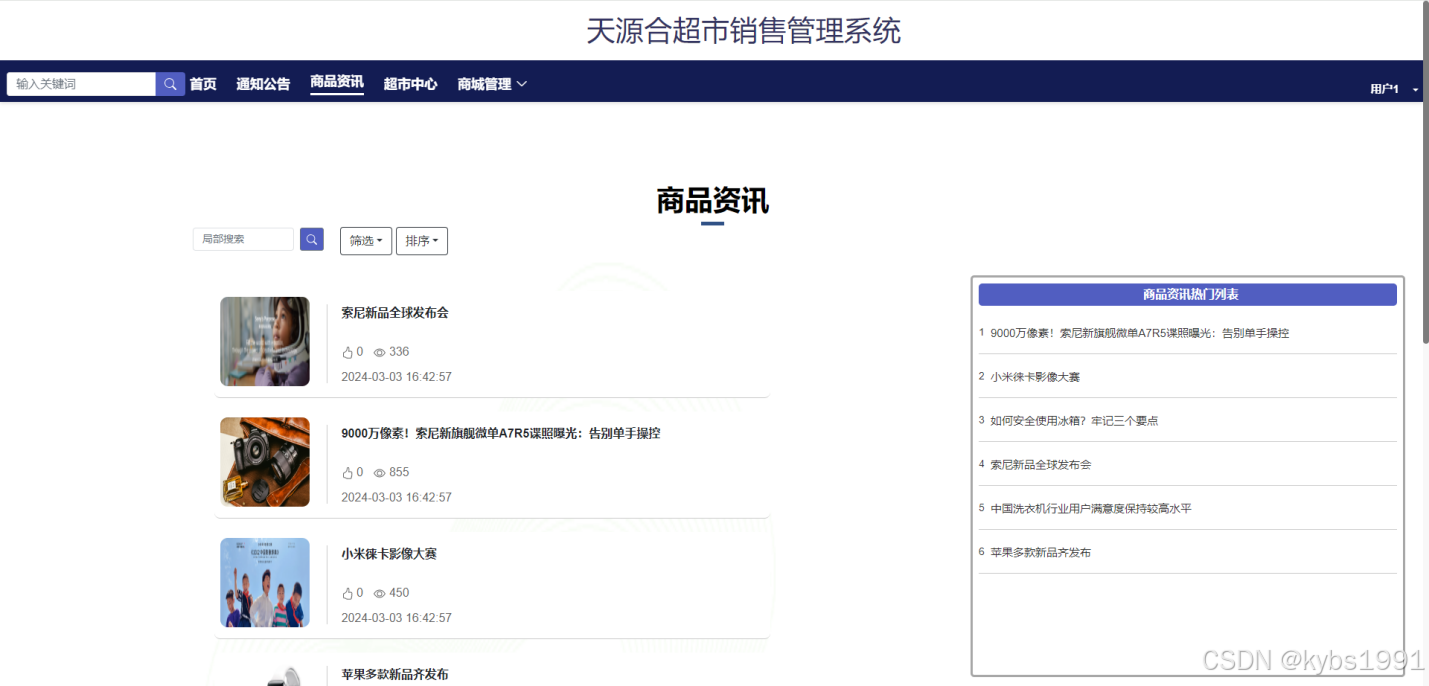The image size is (1429, 686).
Task: Open the 排序 sort dropdown
Action: click(x=422, y=241)
